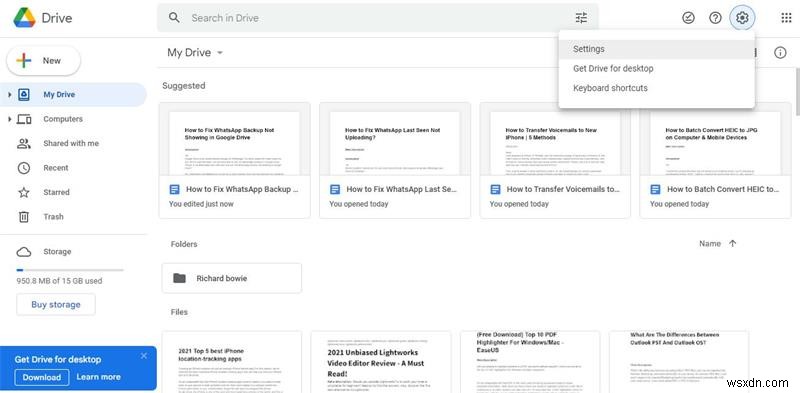The width and height of the screenshot is (800, 393).
Task: Click the Recent clock icon
Action: pyautogui.click(x=24, y=168)
